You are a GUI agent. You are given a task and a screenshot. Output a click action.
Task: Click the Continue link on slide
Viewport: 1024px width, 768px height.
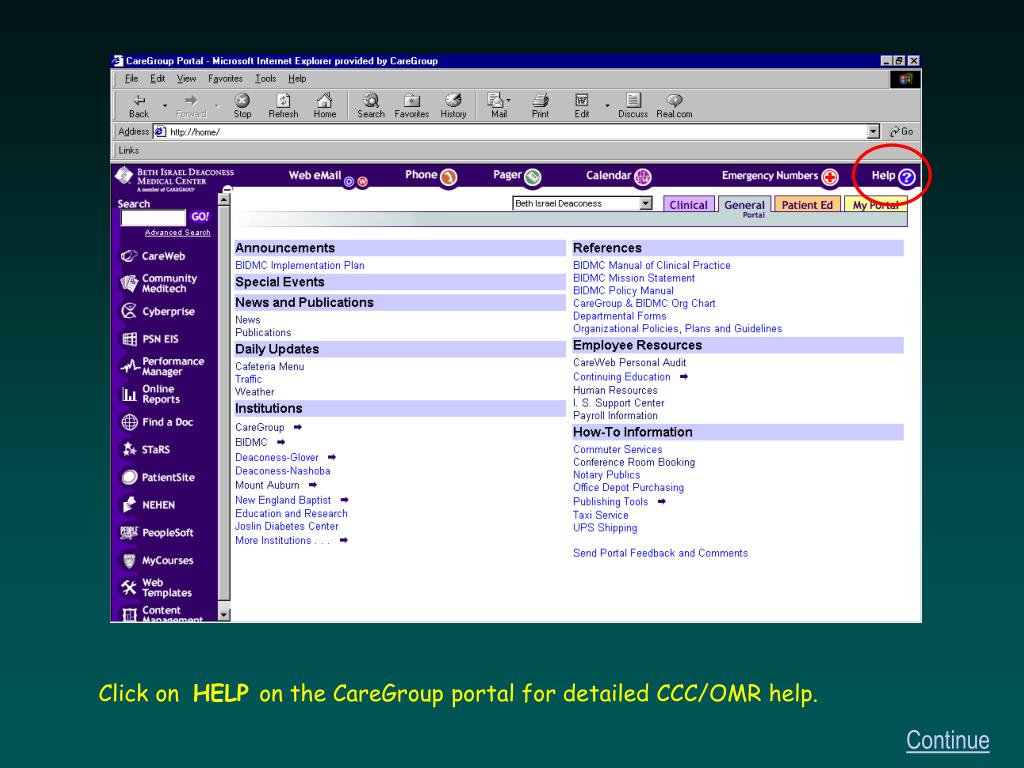point(948,741)
